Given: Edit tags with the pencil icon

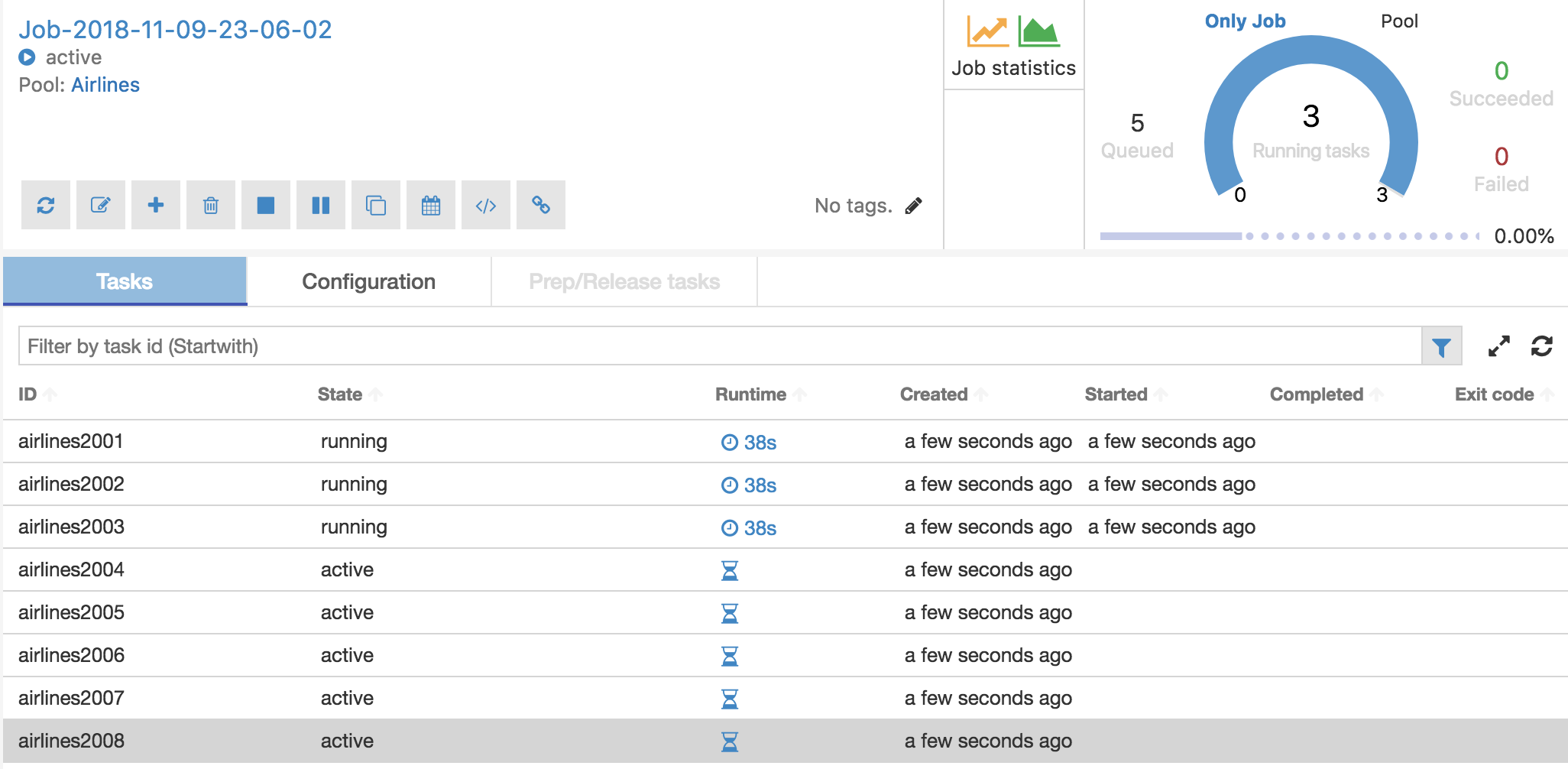Looking at the screenshot, I should point(914,205).
